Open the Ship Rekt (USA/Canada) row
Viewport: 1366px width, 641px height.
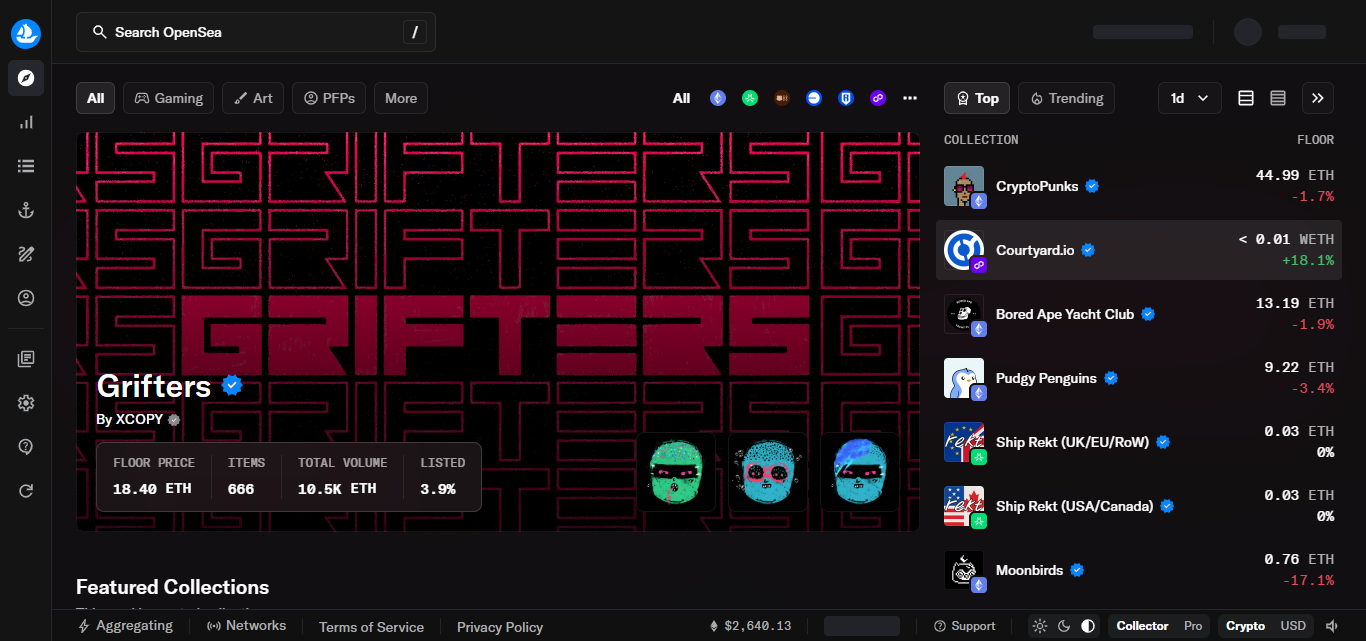coord(1139,506)
